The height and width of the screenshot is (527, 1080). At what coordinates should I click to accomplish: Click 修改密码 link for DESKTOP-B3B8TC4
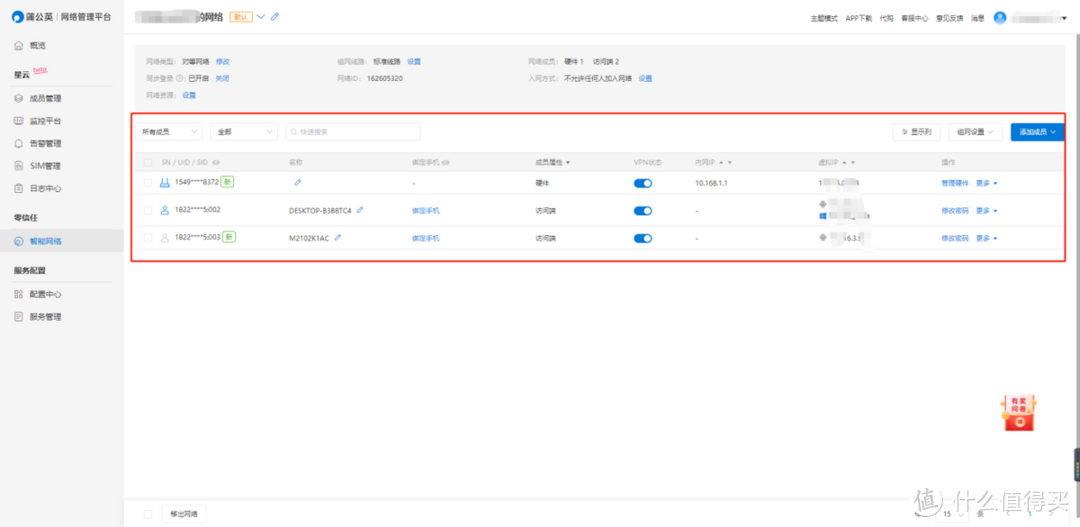point(955,211)
